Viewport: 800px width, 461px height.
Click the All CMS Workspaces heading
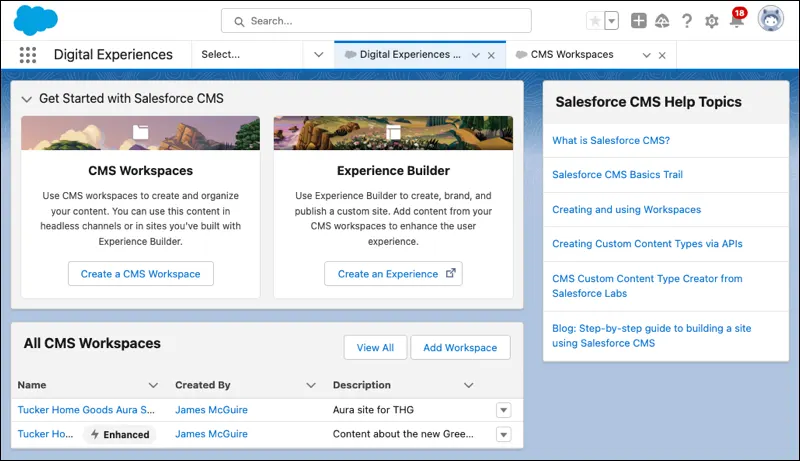pos(92,343)
